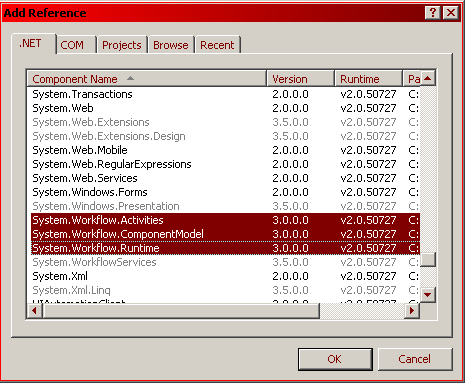This screenshot has width=465, height=383.
Task: Select System.Web component row
Action: coord(225,108)
